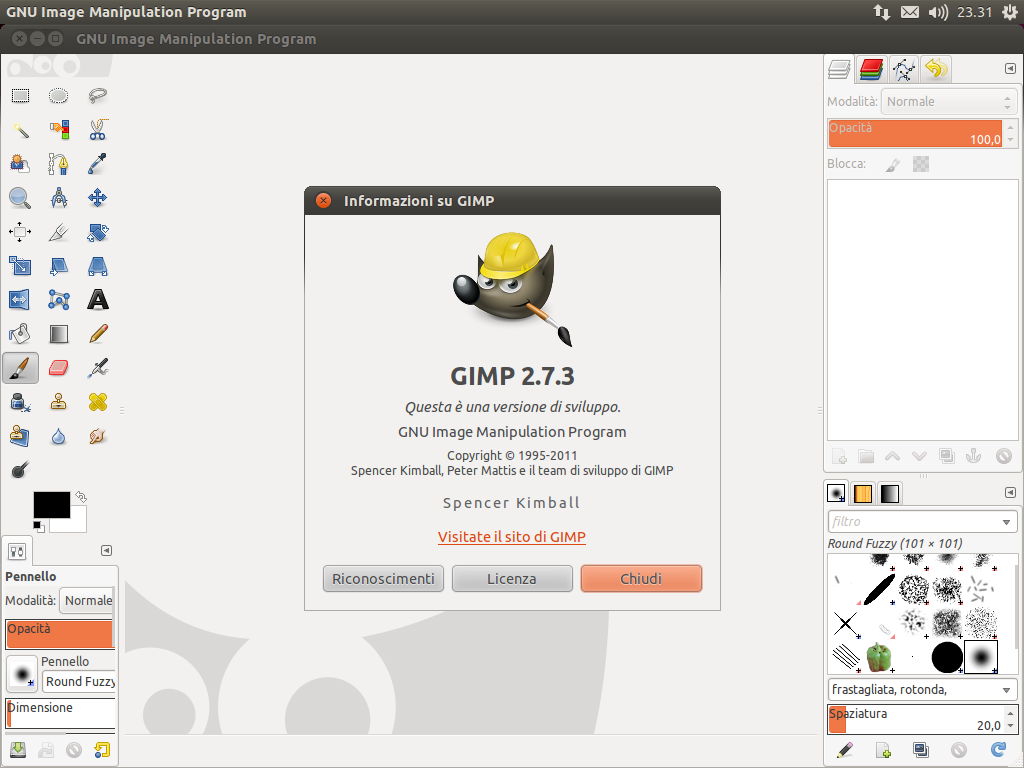
Task: Select the Flip tool
Action: click(x=20, y=300)
